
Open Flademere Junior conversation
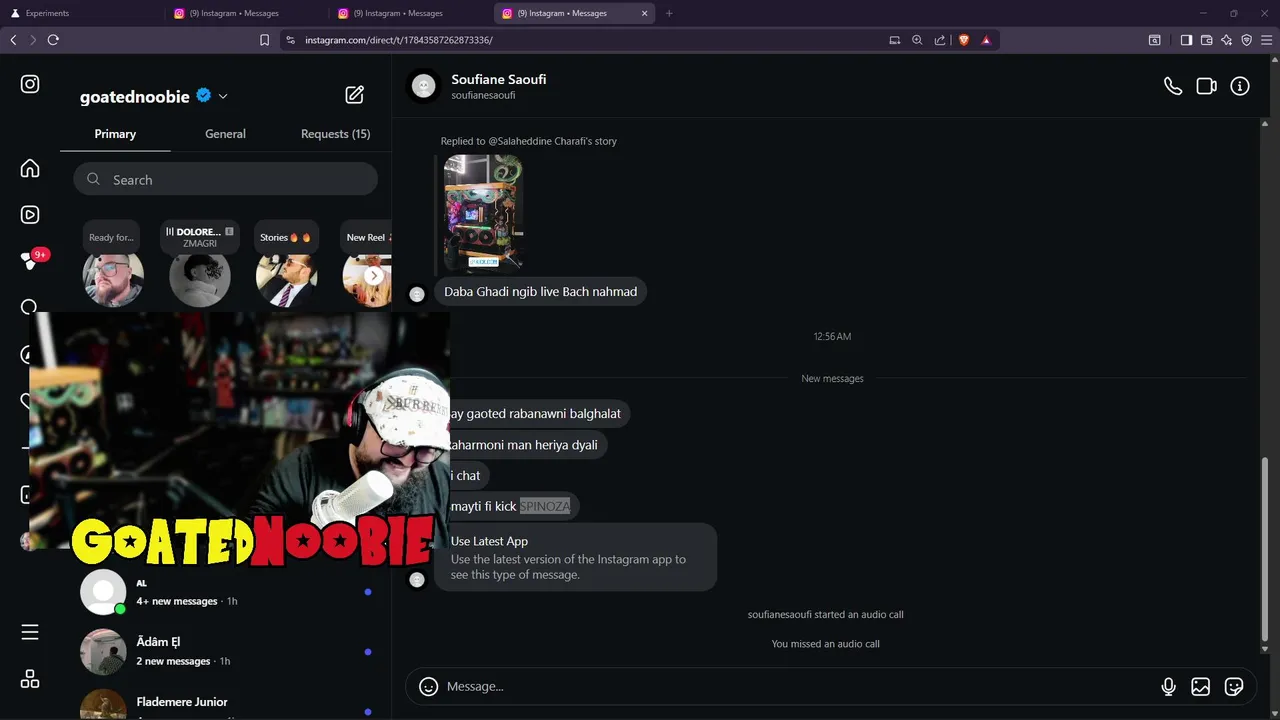pyautogui.click(x=225, y=704)
